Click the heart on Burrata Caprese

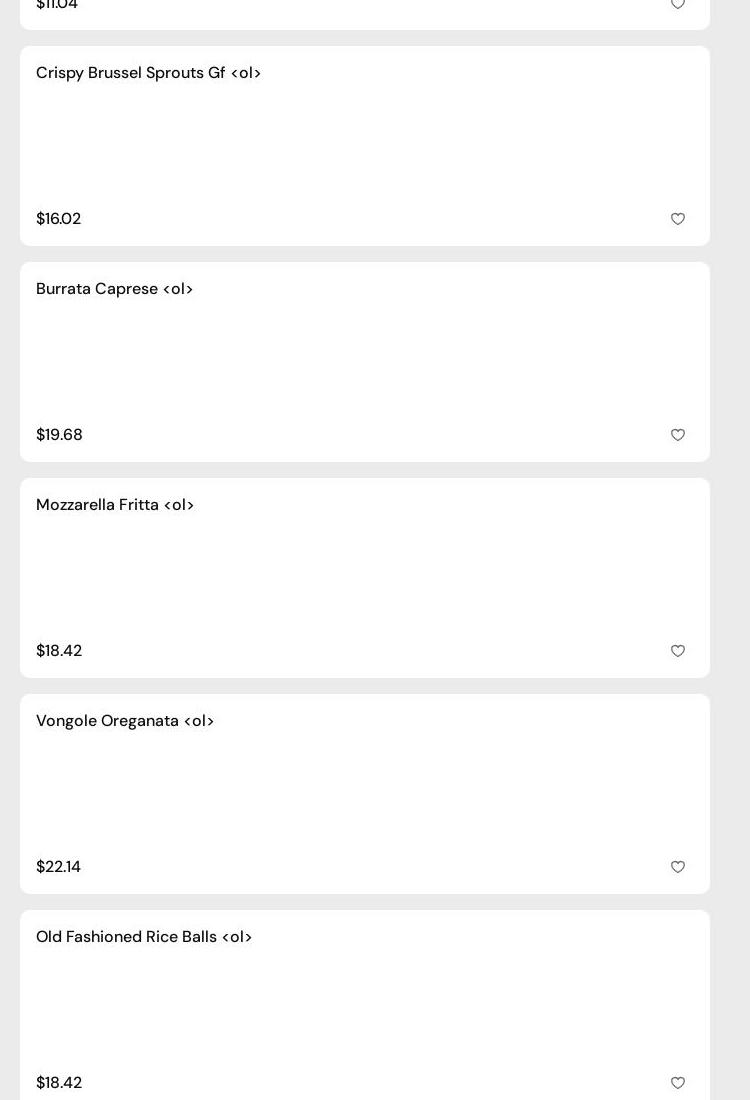pos(678,435)
